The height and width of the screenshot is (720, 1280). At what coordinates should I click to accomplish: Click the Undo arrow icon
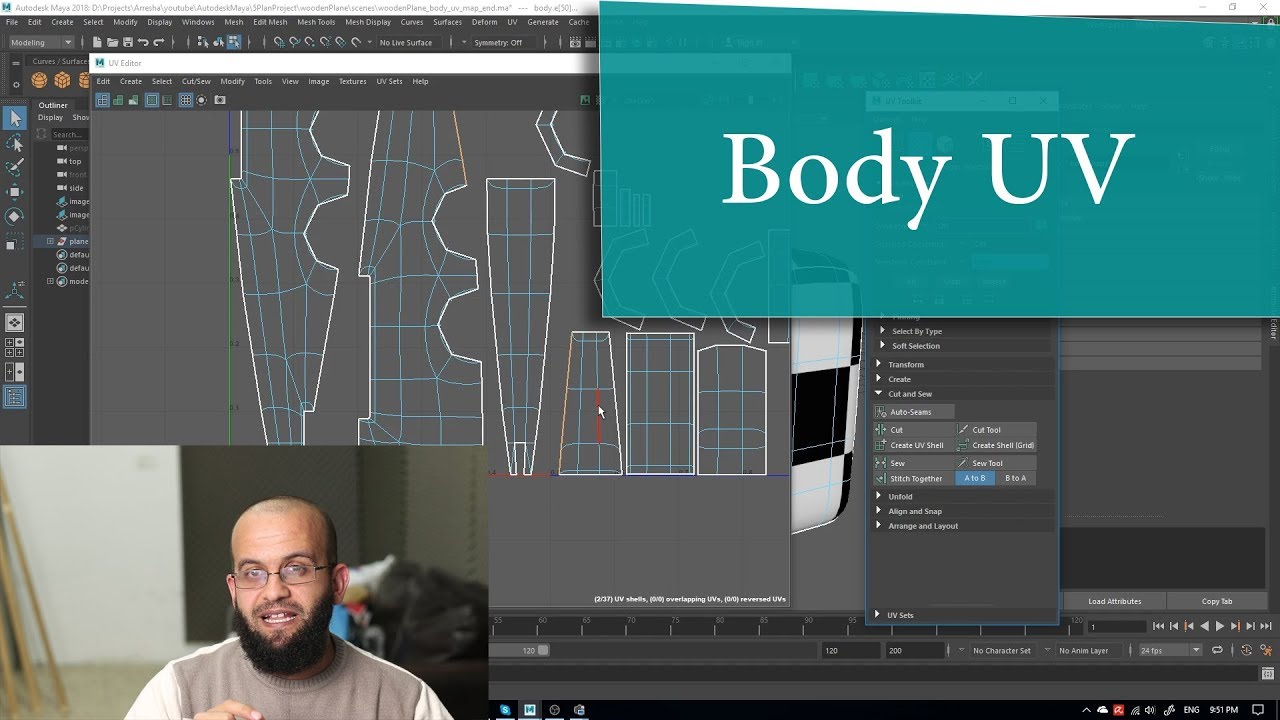tap(143, 42)
